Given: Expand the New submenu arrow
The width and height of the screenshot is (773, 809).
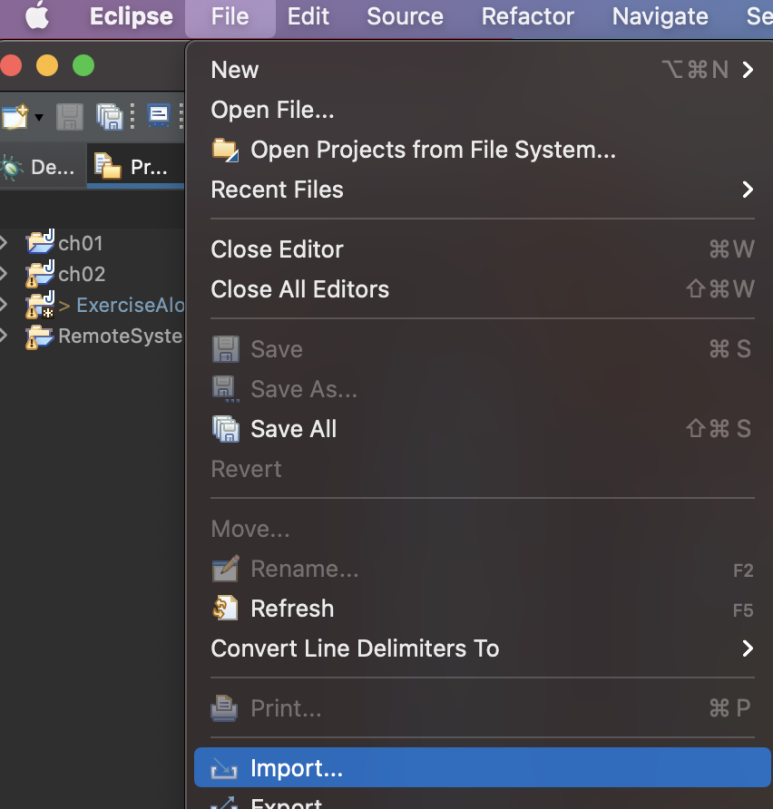Looking at the screenshot, I should click(x=748, y=70).
